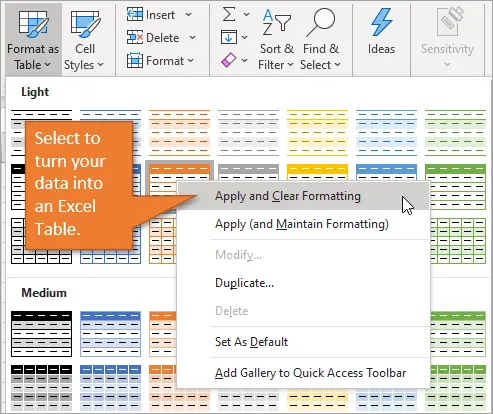Open the Clear dropdown arrow
This screenshot has width=493, height=414.
click(244, 60)
